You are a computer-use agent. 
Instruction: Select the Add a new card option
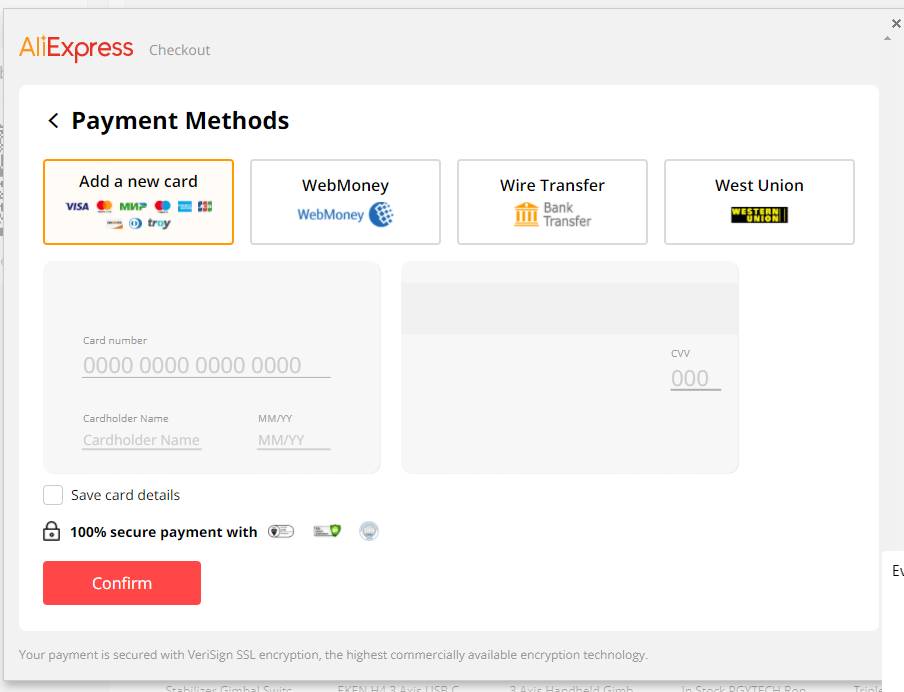138,202
